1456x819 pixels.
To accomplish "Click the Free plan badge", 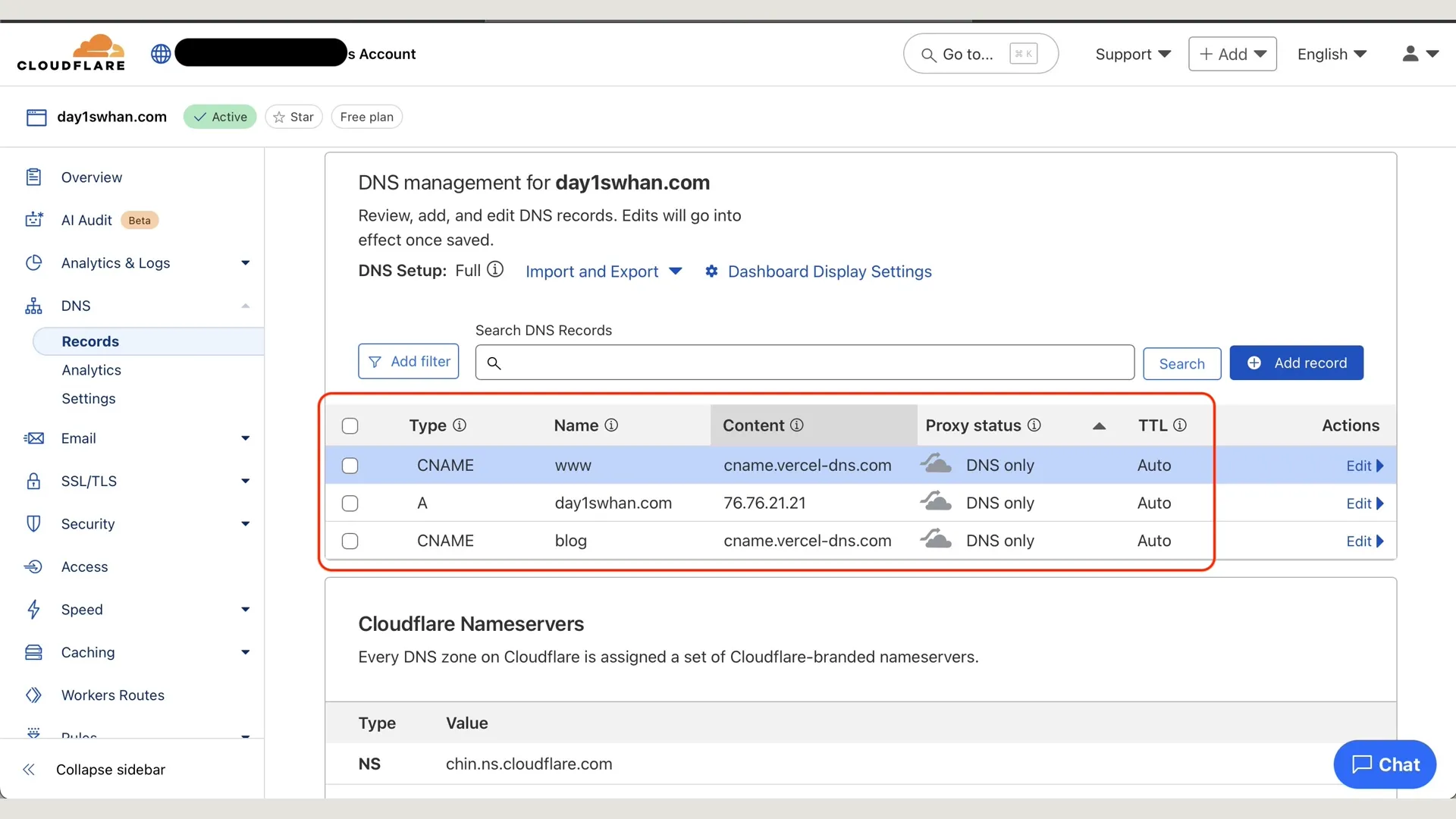I will click(x=366, y=117).
